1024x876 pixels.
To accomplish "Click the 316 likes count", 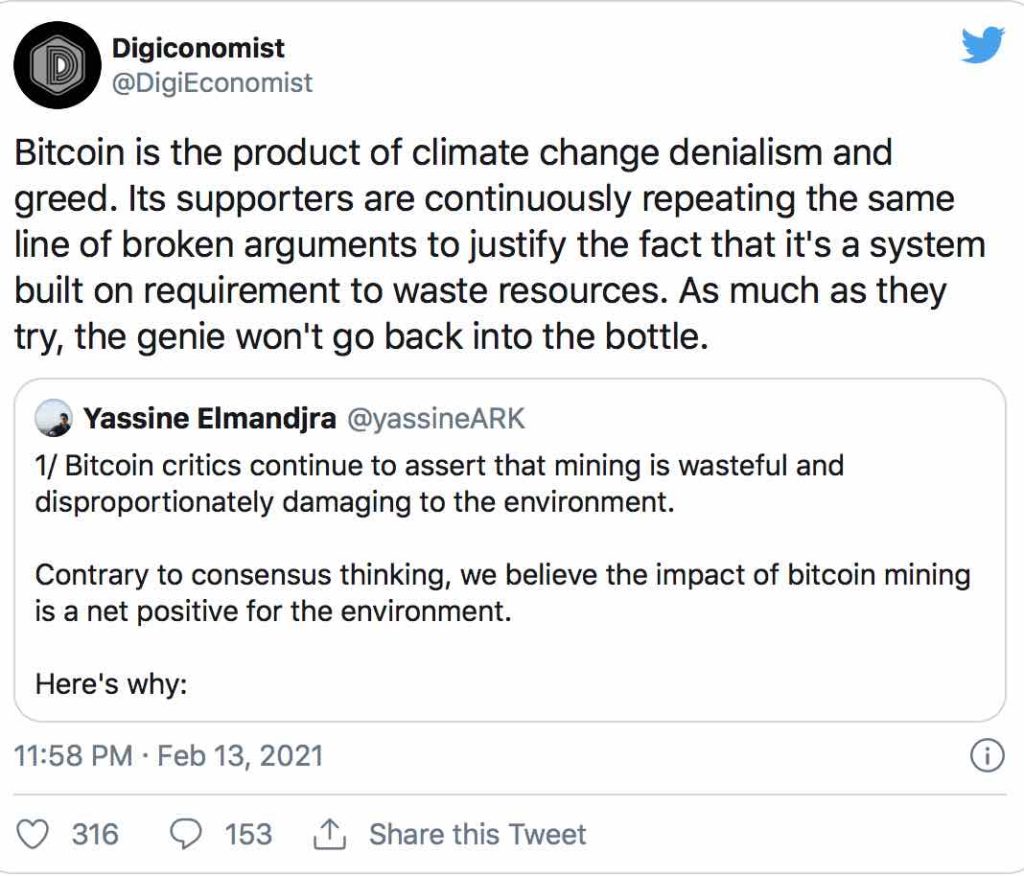I will [95, 834].
